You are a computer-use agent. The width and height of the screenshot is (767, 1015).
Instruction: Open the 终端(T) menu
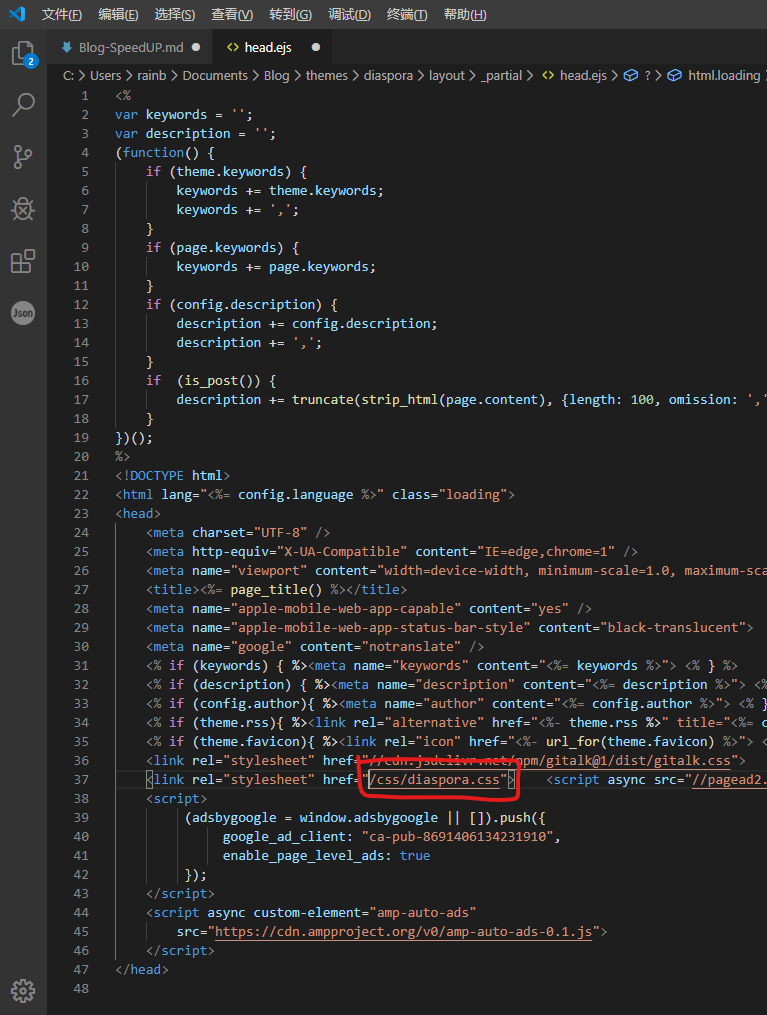coord(407,15)
